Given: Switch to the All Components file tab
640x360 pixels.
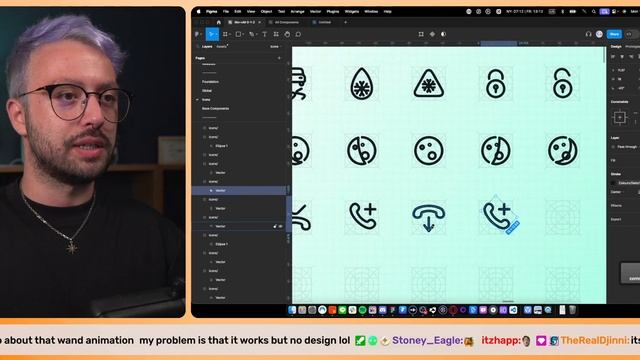Looking at the screenshot, I should point(287,22).
